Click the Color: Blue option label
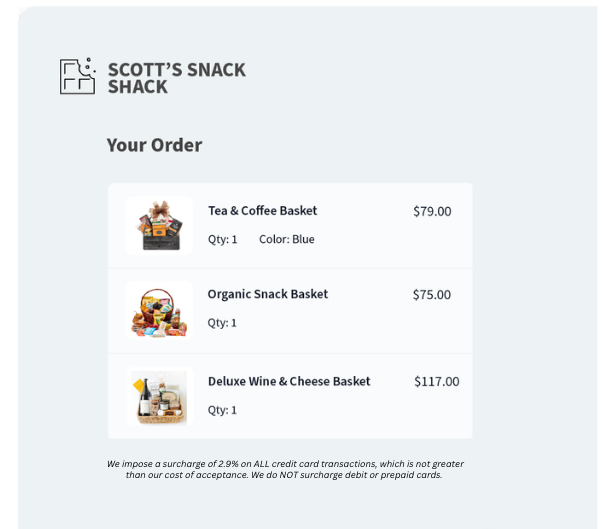Viewport: 609px width, 529px height. 287,240
